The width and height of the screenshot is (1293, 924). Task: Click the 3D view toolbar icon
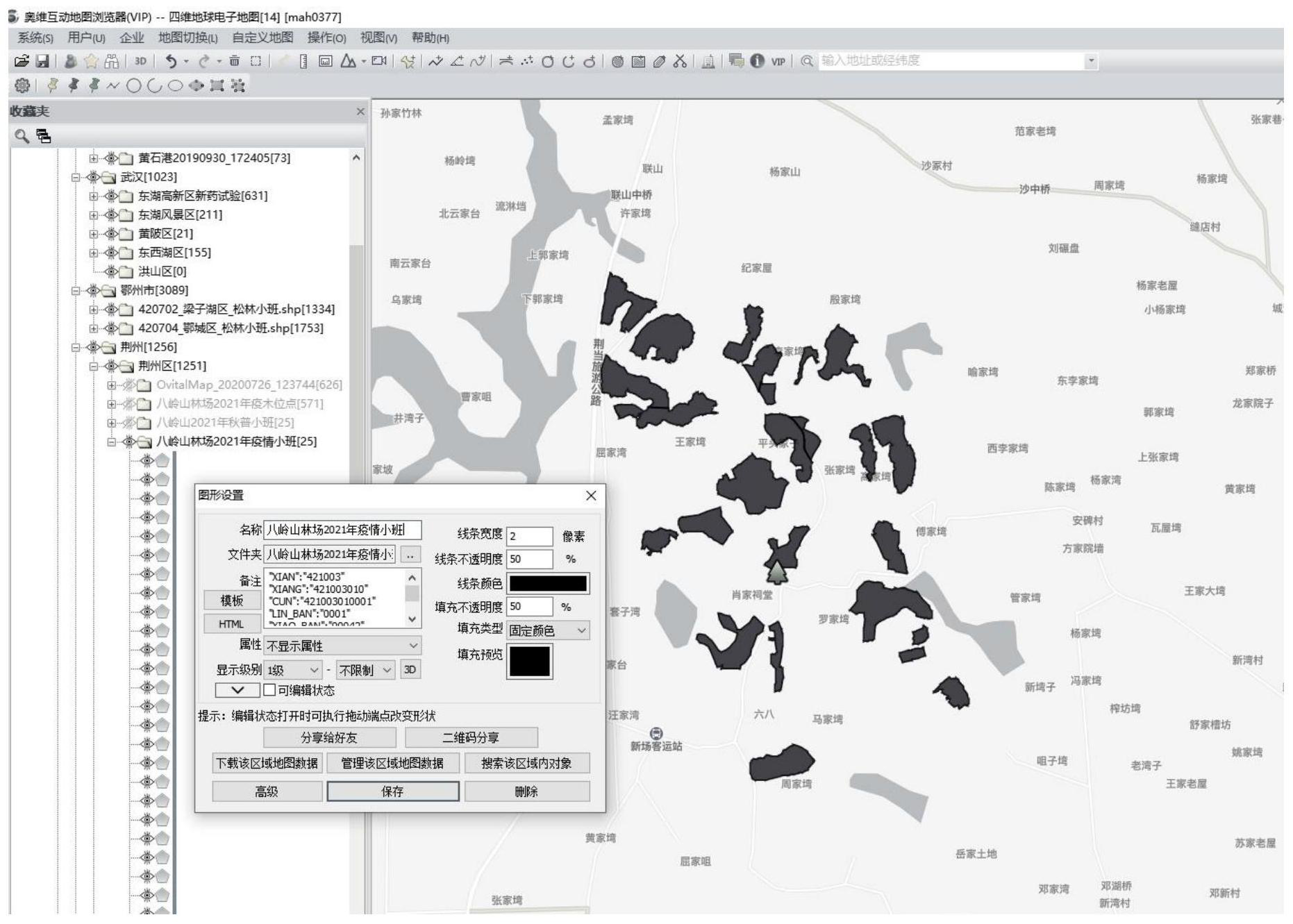coord(140,61)
